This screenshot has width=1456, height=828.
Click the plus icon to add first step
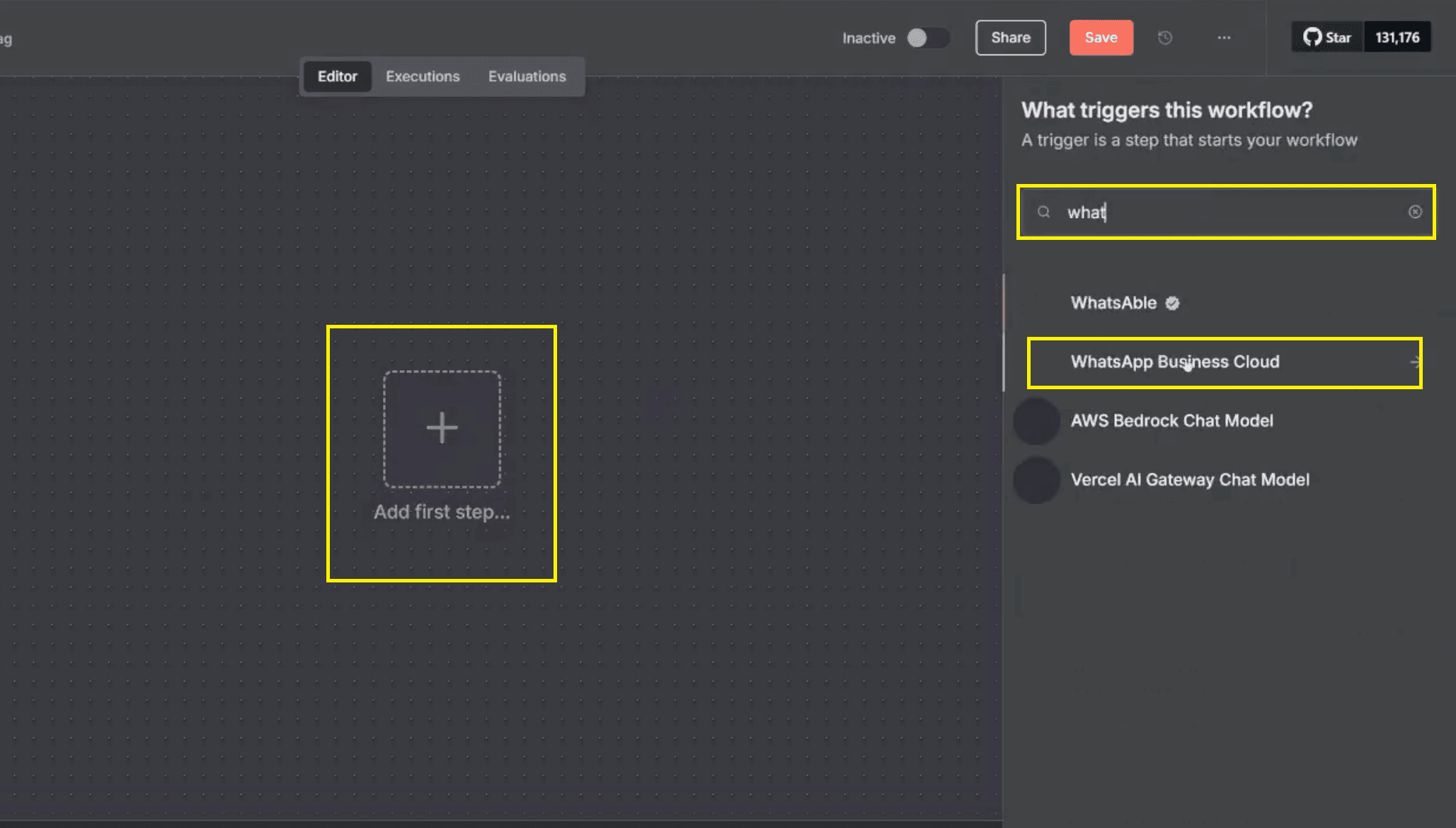pos(442,427)
